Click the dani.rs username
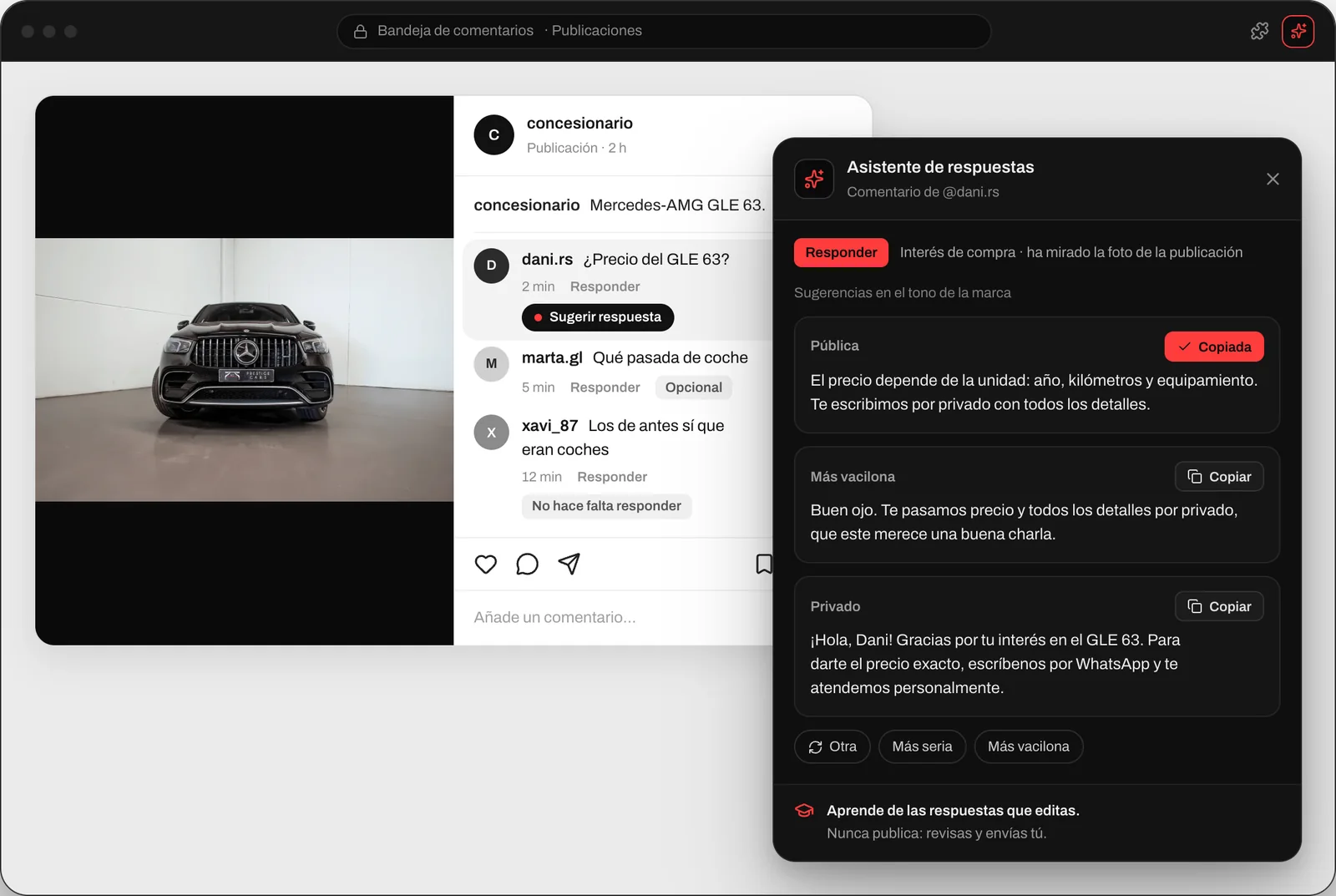 547,260
